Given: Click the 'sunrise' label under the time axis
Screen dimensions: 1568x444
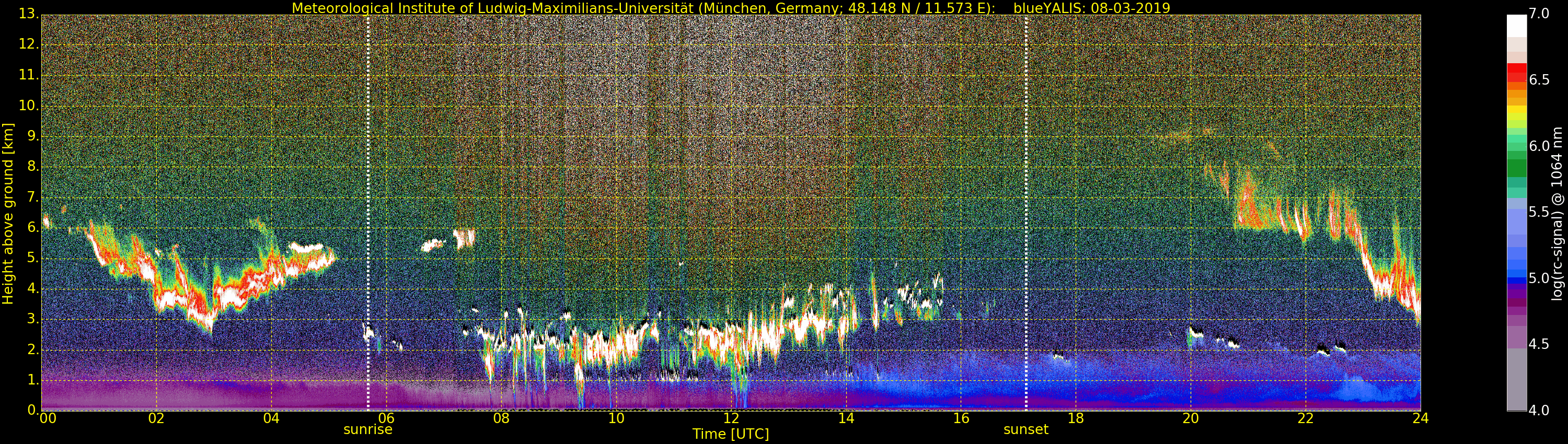Looking at the screenshot, I should coord(367,429).
